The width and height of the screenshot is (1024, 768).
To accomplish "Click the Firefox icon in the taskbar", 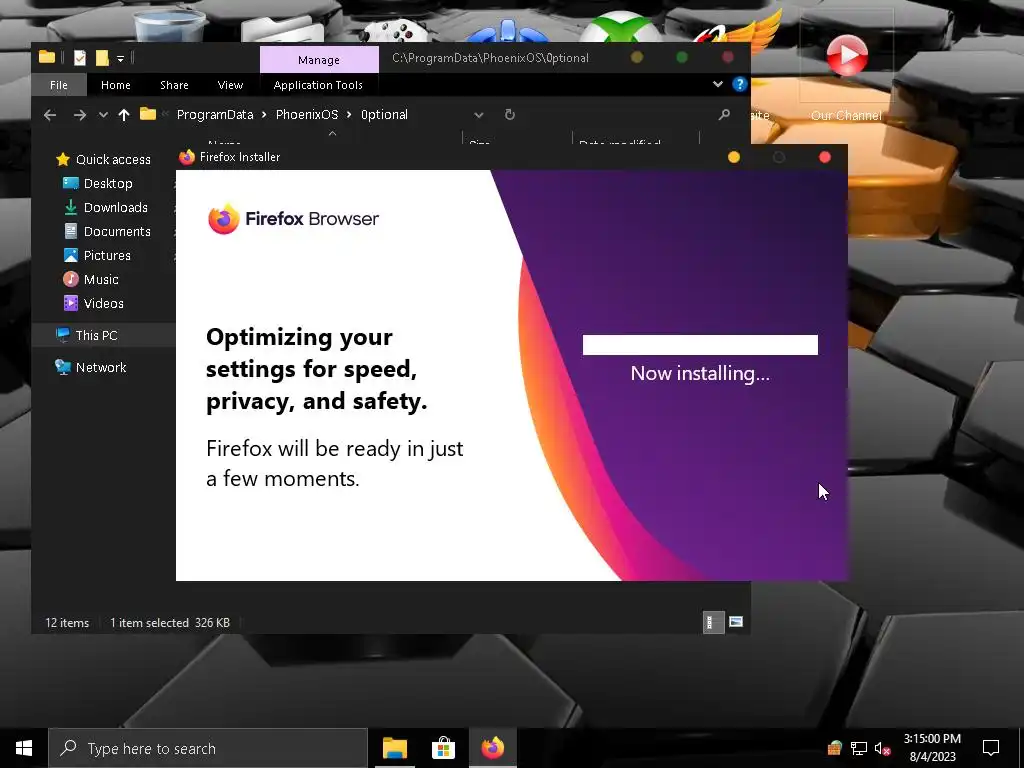I will (492, 748).
